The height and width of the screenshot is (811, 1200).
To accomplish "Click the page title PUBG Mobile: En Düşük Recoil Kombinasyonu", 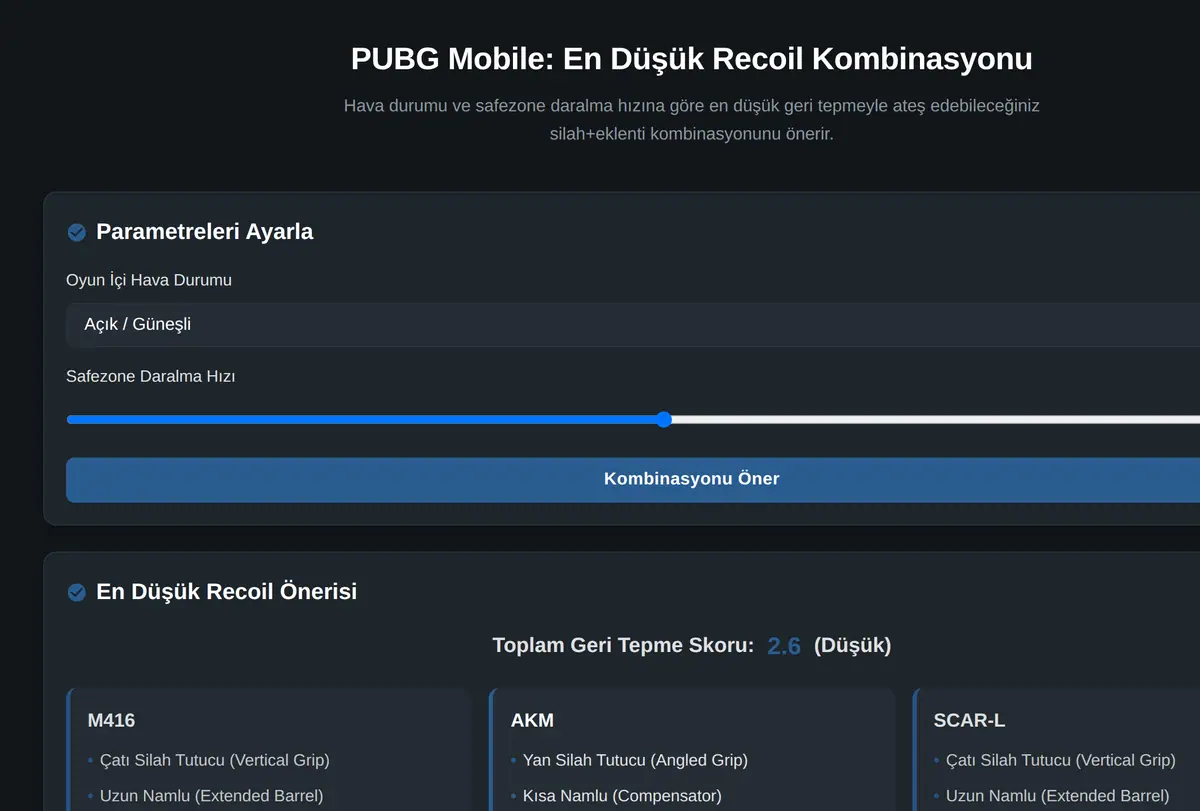I will [x=691, y=59].
